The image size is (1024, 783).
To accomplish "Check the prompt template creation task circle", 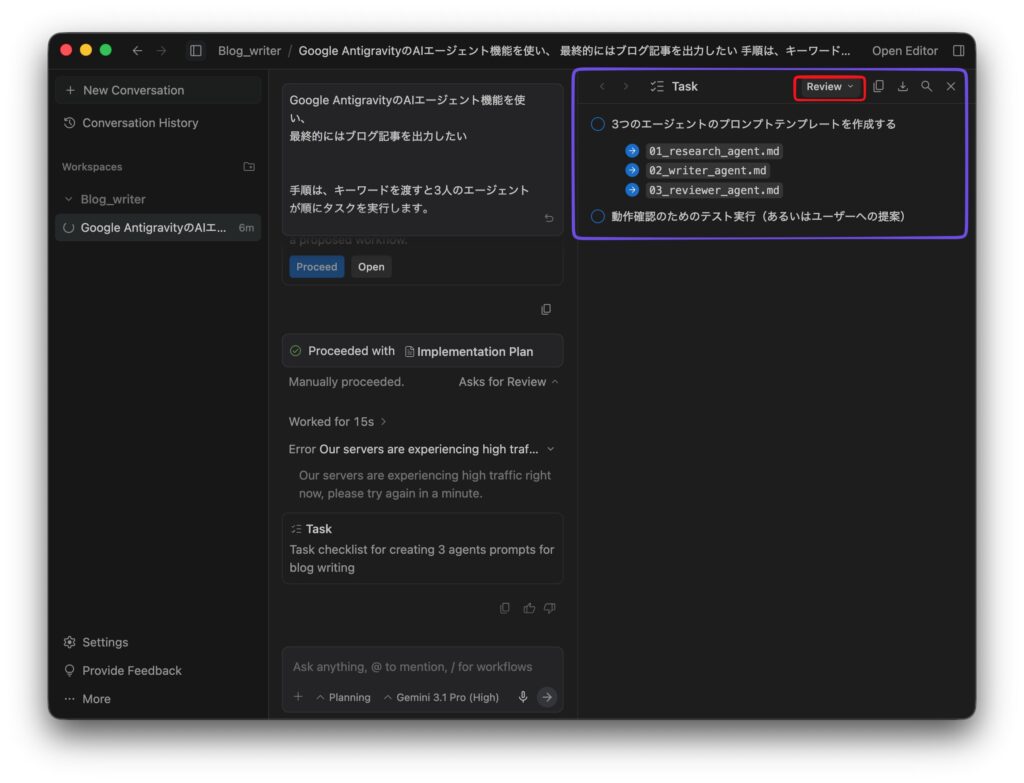I will coord(598,124).
